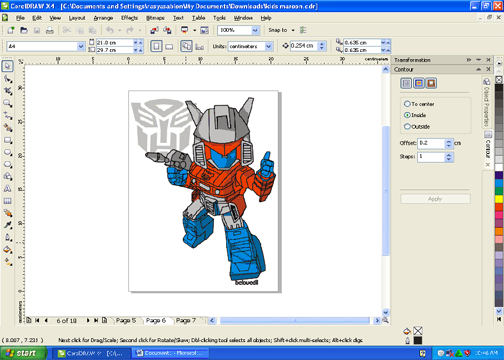
Task: Create a new document with New icon
Action: (11, 30)
